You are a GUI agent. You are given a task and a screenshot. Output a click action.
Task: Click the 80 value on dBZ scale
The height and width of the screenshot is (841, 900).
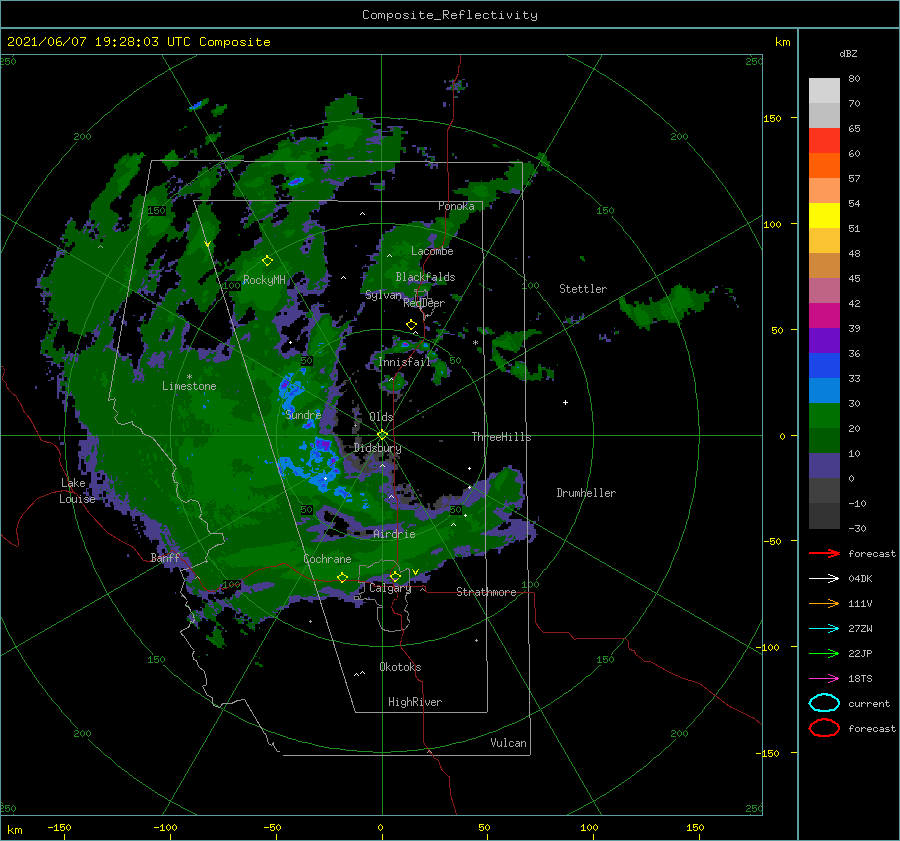point(854,78)
